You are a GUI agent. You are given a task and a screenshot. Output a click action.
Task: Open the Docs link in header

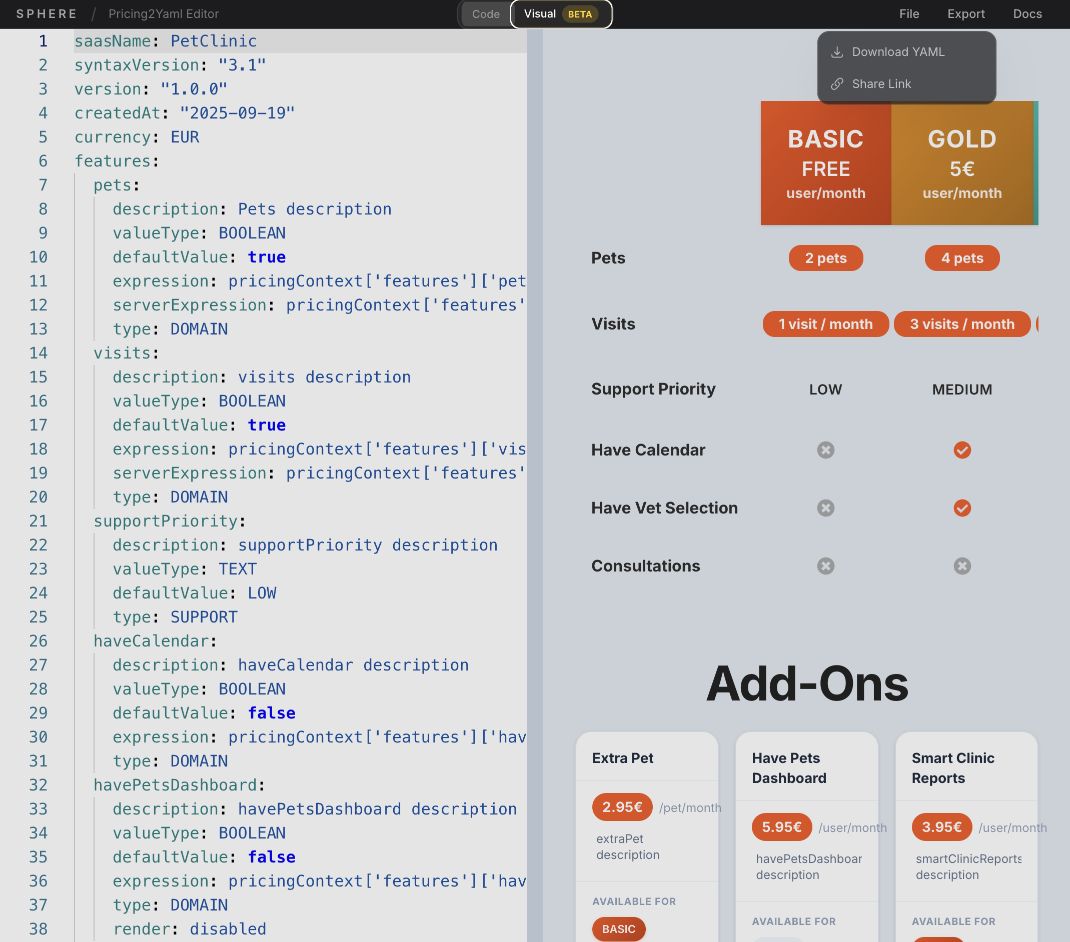(1027, 14)
